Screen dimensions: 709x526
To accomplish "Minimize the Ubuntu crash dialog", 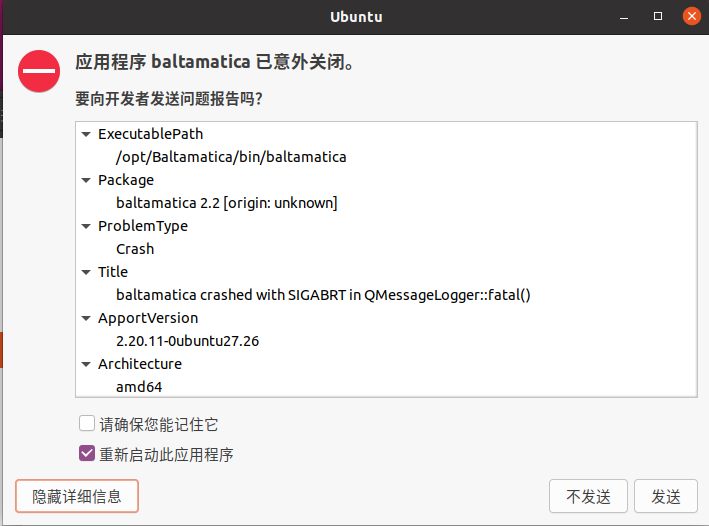I will tap(624, 17).
